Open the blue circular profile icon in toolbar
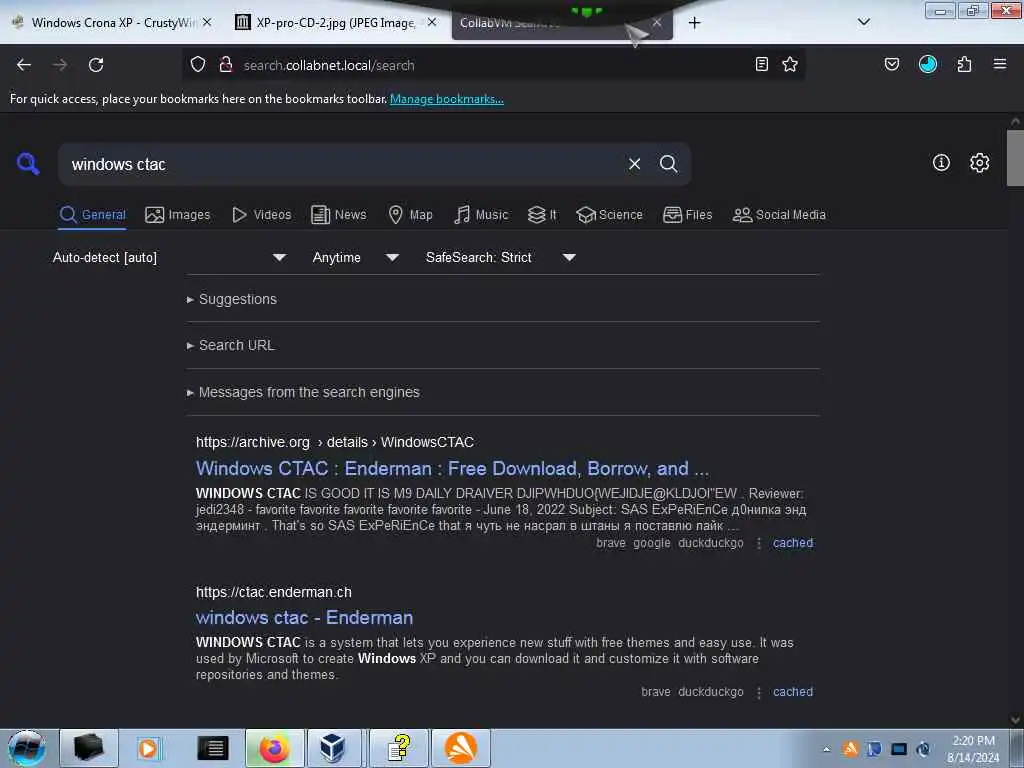Screen dimensions: 1024x768 [x=928, y=64]
